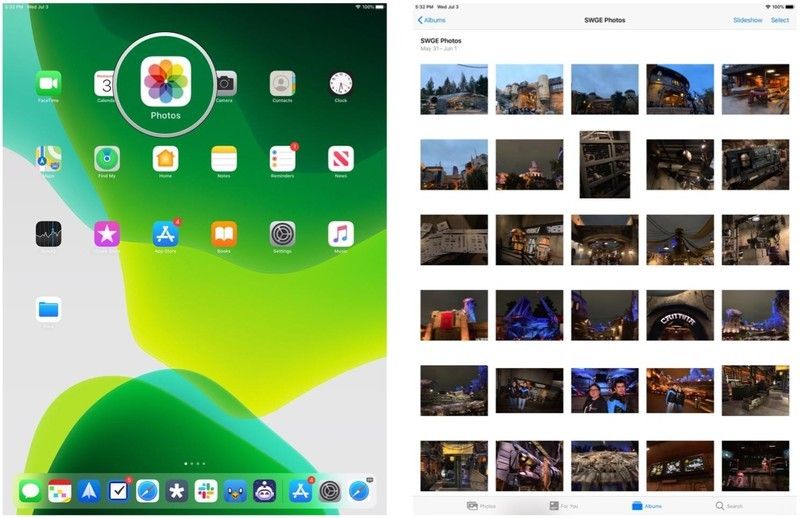800x518 pixels.
Task: Open the first photo thumbnail in SWGE Photos
Action: pos(454,89)
